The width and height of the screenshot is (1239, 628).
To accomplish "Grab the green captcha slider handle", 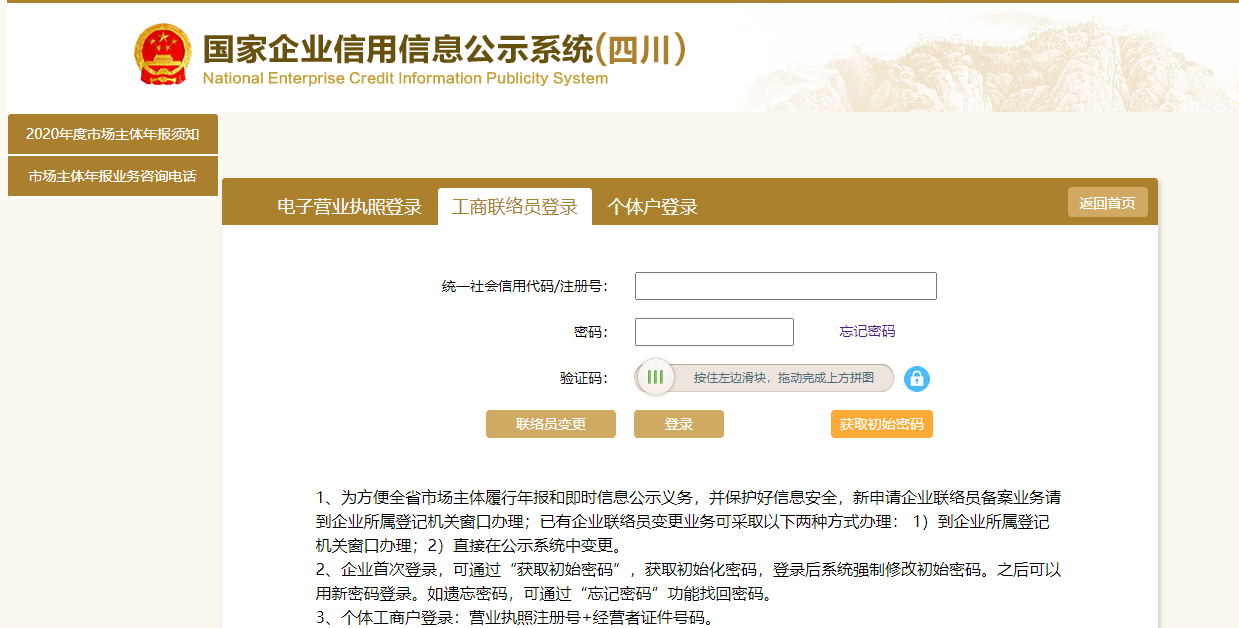I will (655, 377).
